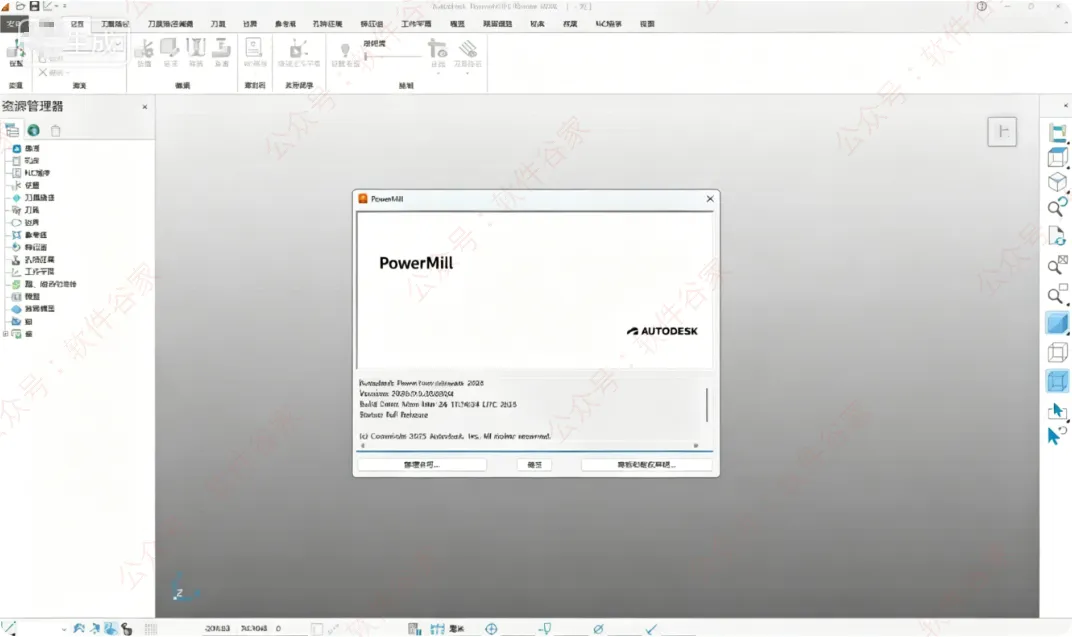Open the ribbon combo box dropdown beside the Setup icon
1072x637 pixels.
pyautogui.click(x=118, y=44)
